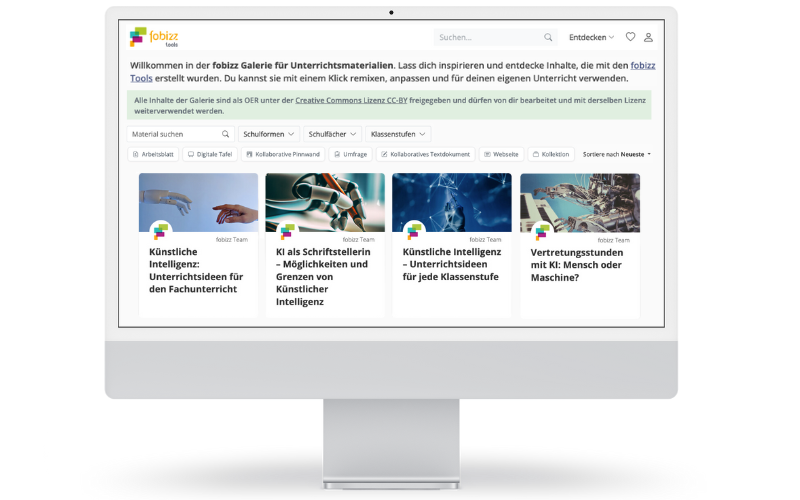Open the Entdecken menu
Image resolution: width=800 pixels, height=500 pixels.
pos(591,38)
